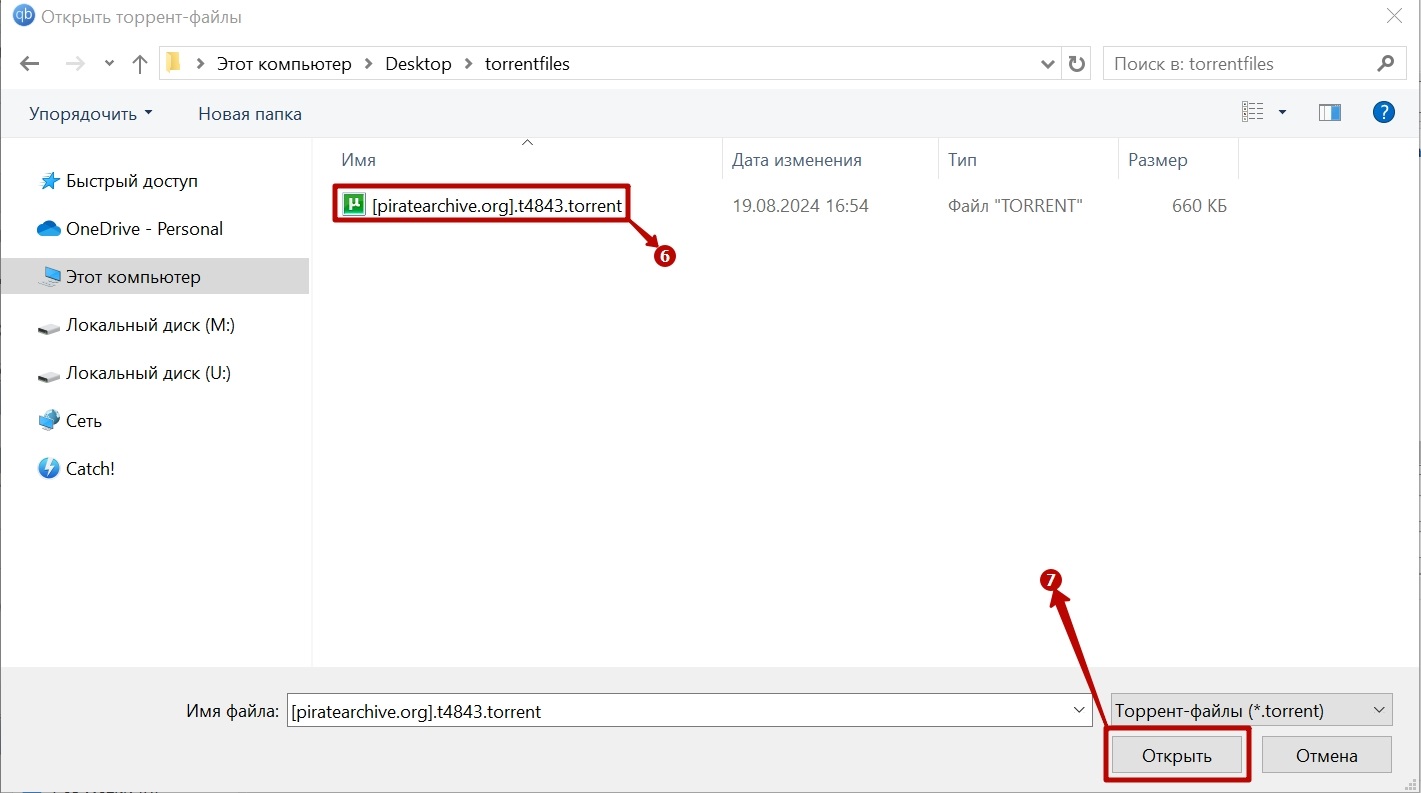This screenshot has width=1421, height=793.
Task: Click 'torrentfiles' in the address path
Action: pyautogui.click(x=527, y=64)
